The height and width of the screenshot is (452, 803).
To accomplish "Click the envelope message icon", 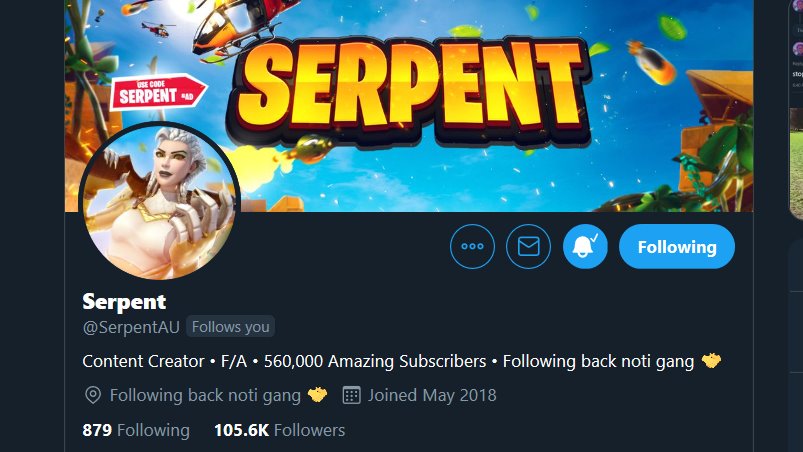I will point(528,247).
